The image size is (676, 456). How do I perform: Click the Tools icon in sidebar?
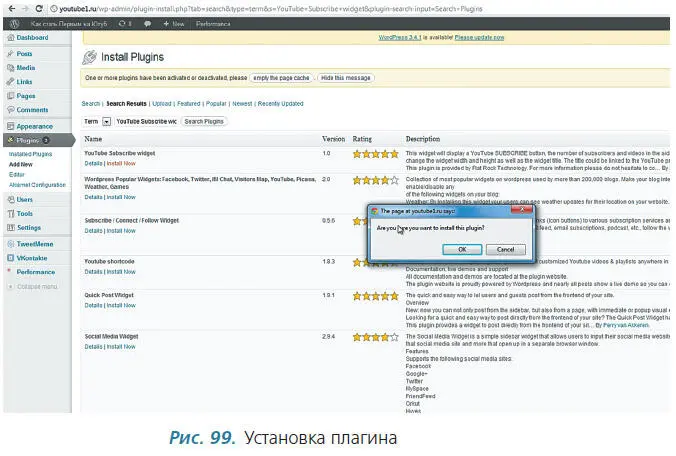pyautogui.click(x=11, y=214)
